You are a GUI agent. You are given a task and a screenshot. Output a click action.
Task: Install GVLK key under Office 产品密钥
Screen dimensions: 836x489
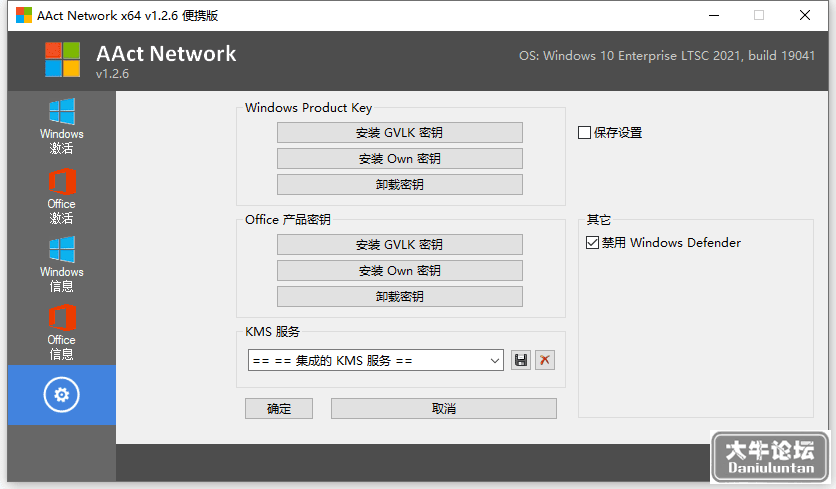400,245
